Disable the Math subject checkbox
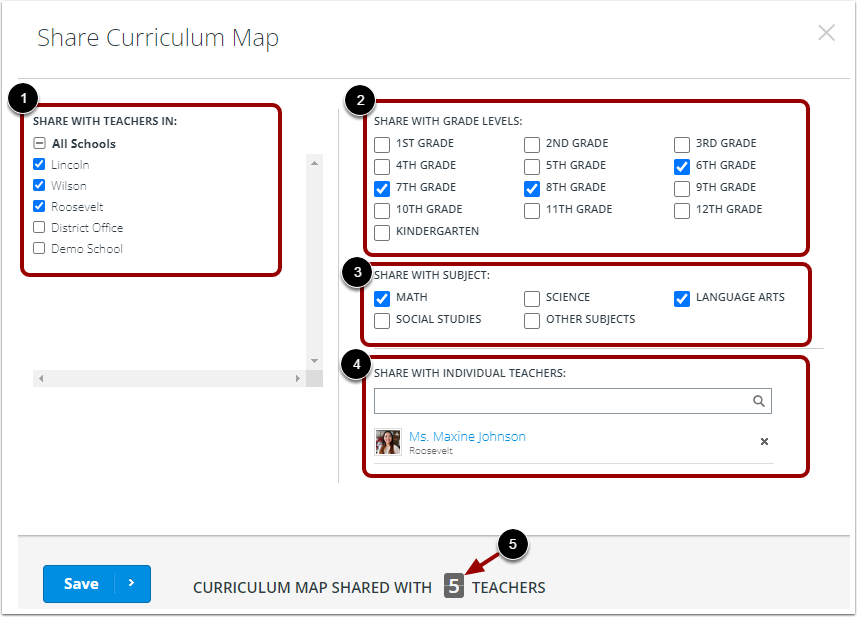The height and width of the screenshot is (617, 857). 382,299
